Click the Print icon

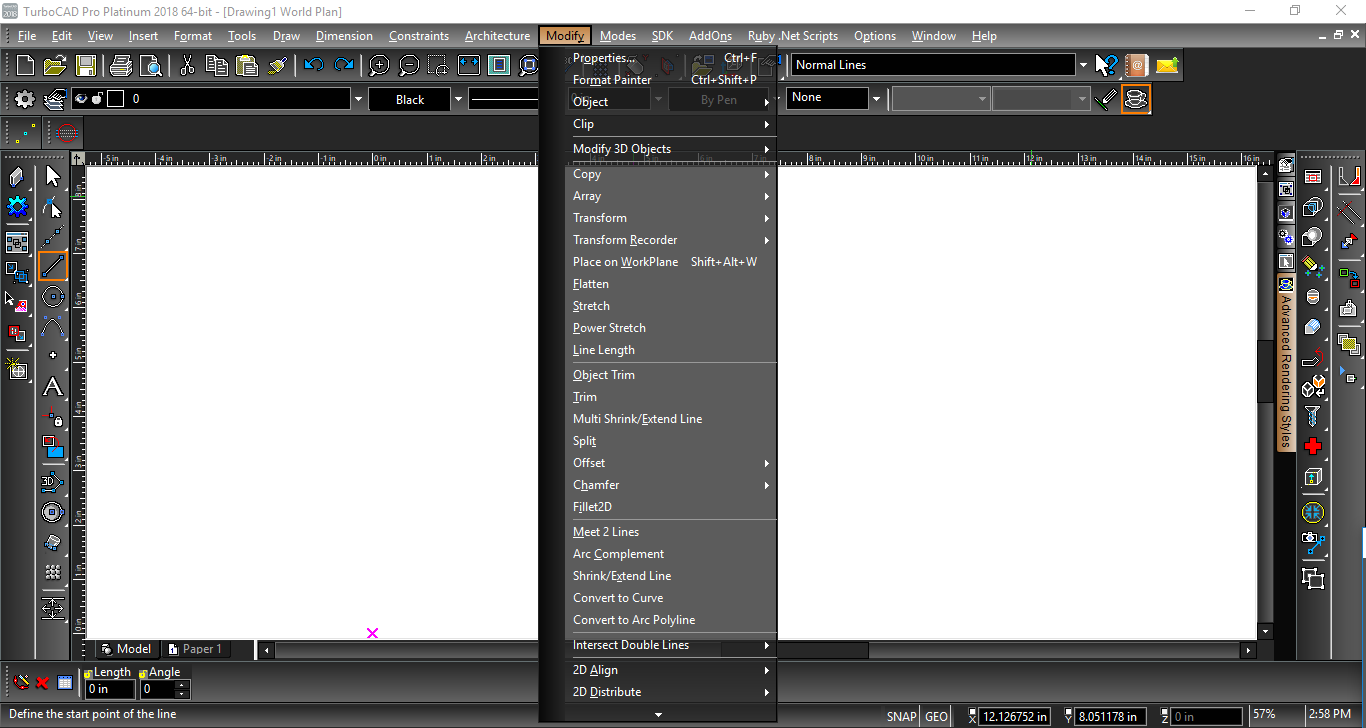[x=121, y=66]
